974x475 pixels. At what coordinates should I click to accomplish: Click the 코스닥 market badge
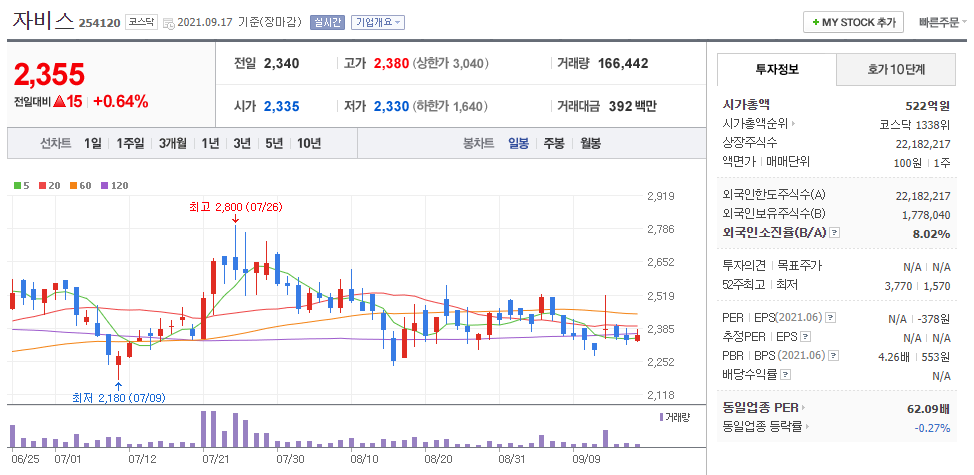[x=140, y=22]
